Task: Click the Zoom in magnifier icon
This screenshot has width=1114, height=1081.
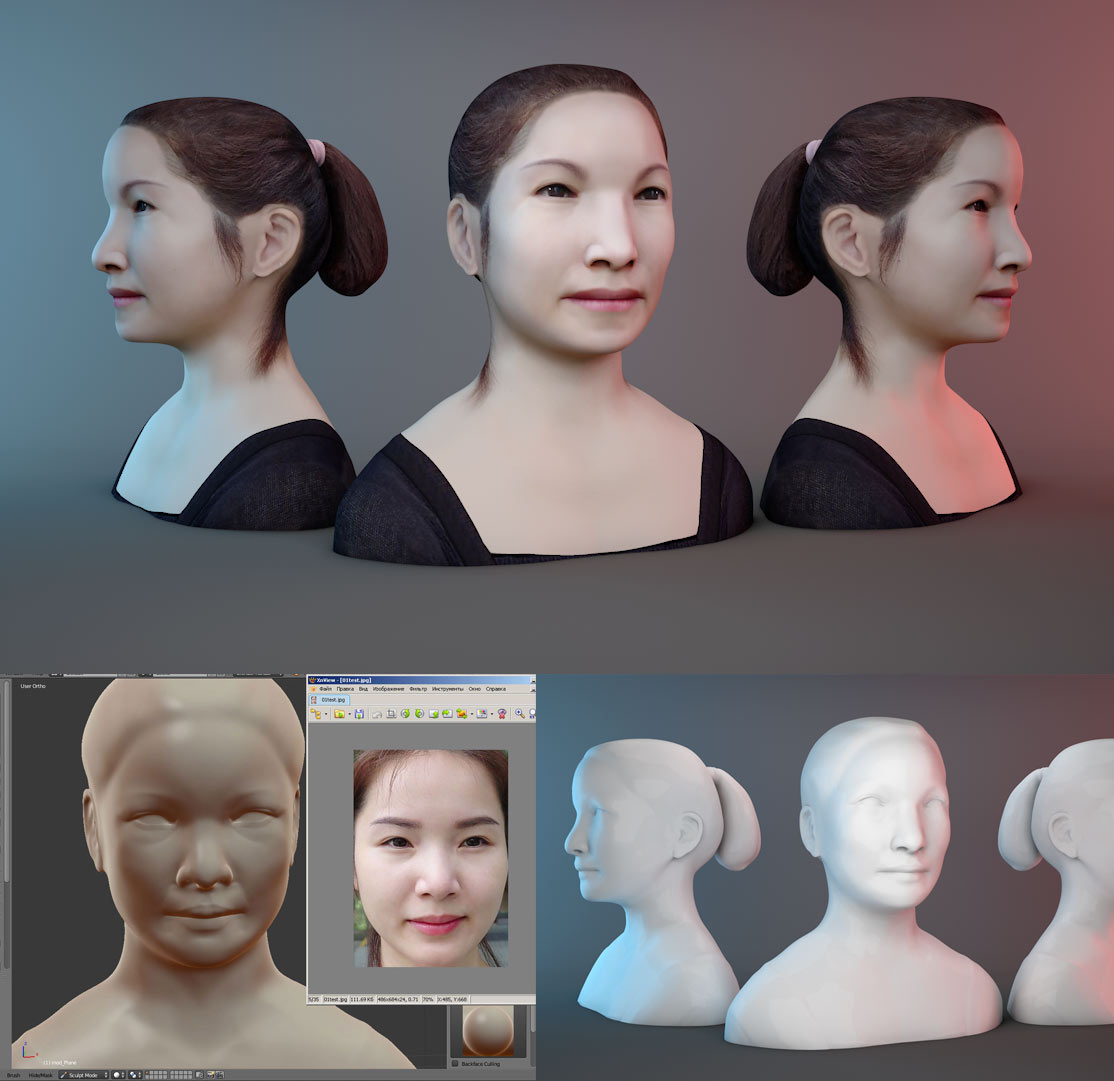Action: pos(520,714)
